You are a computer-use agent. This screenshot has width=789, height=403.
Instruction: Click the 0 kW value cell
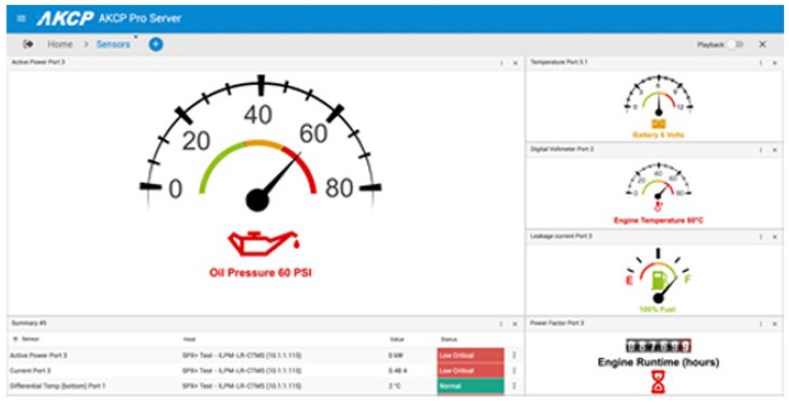pyautogui.click(x=395, y=355)
